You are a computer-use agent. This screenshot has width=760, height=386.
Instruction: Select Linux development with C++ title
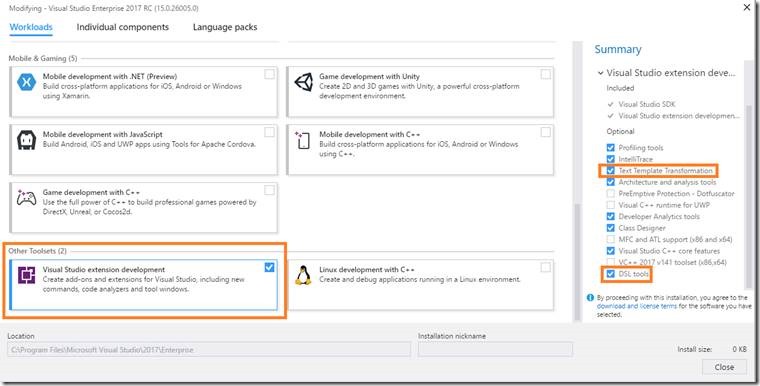click(367, 269)
